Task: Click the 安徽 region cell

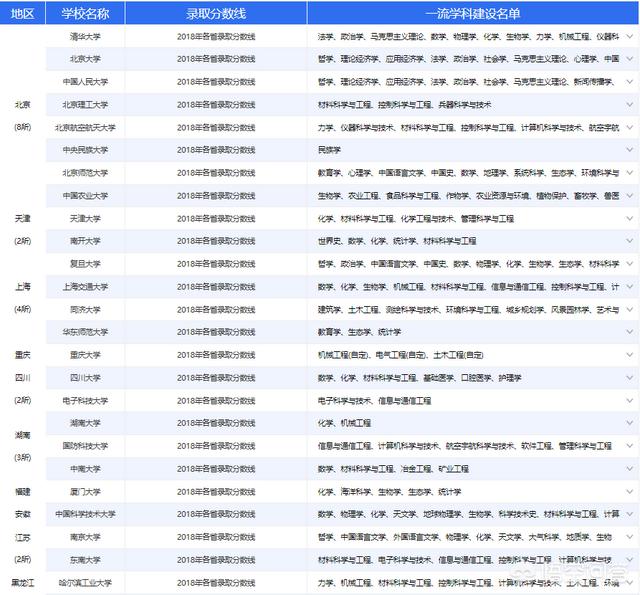Action: (x=22, y=514)
